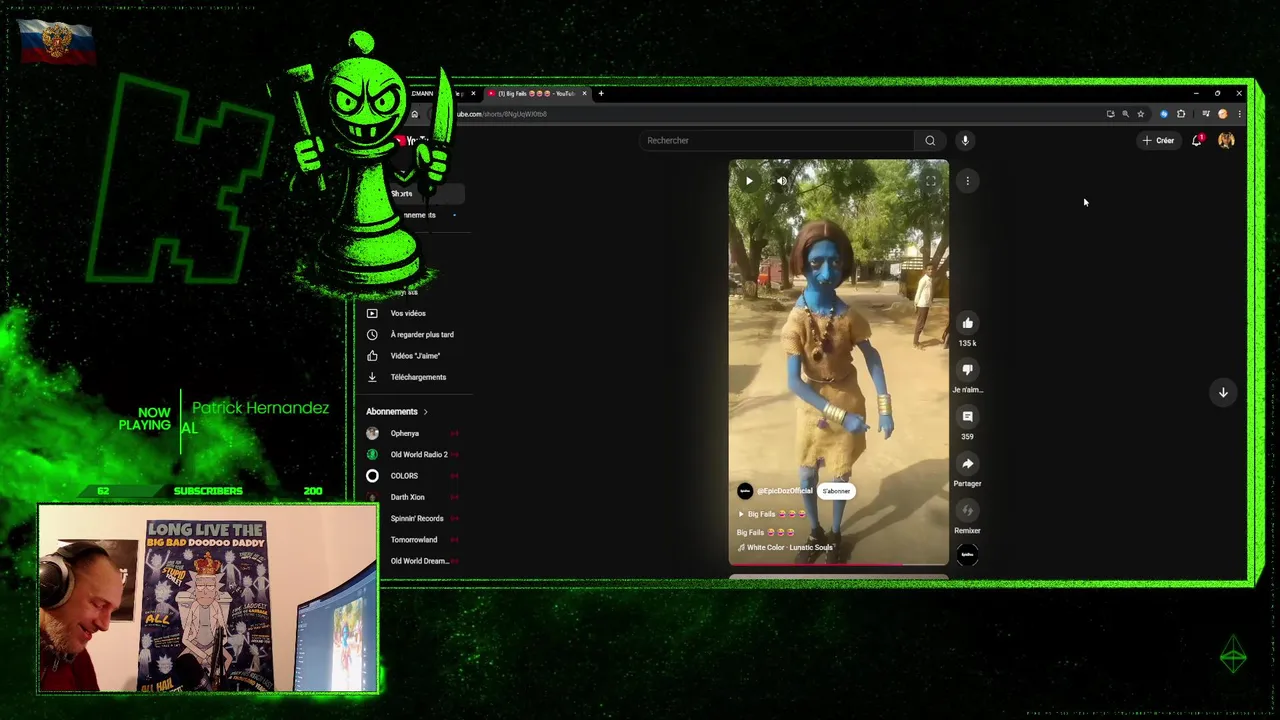Open a new browser tab
1280x720 pixels.
click(x=600, y=94)
